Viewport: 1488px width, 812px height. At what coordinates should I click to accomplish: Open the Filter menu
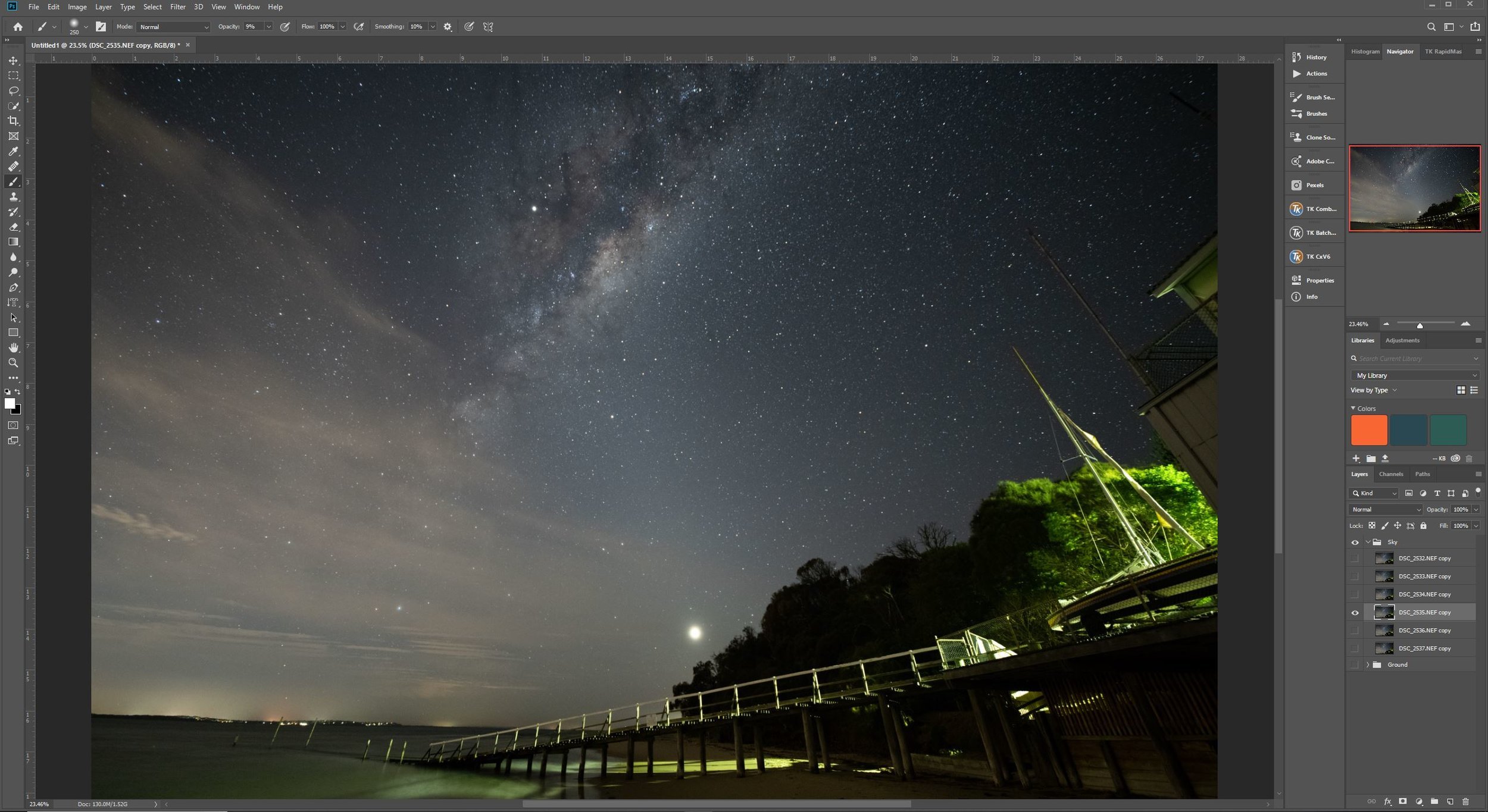177,7
